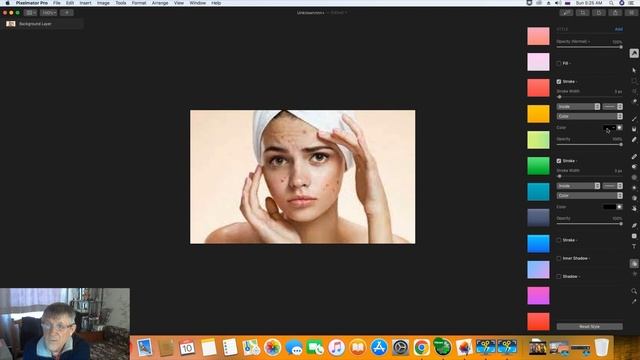Open the View menu
The width and height of the screenshot is (640, 360).
[179, 3]
